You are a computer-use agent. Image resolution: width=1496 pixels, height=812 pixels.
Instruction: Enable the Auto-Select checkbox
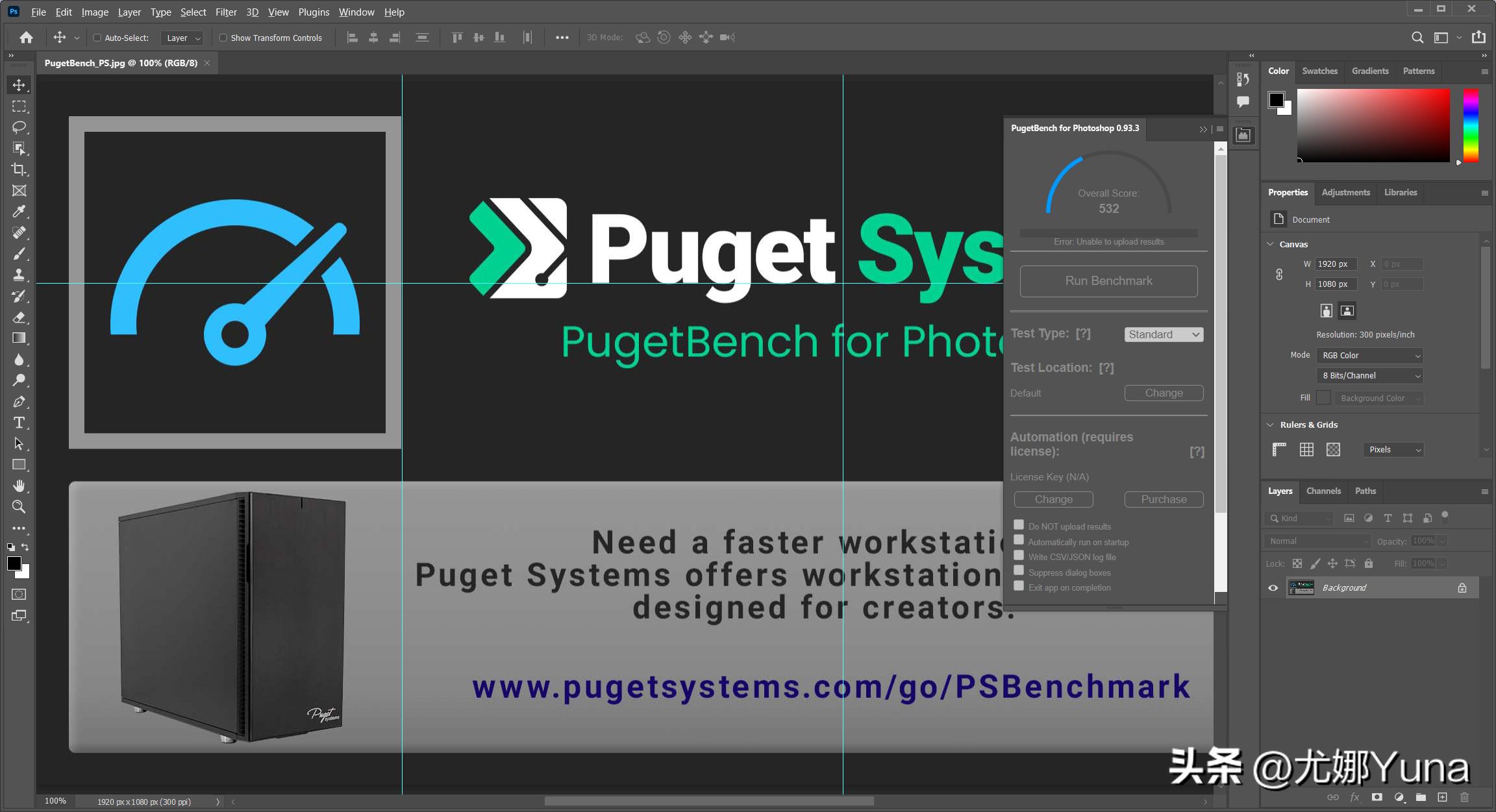pos(97,38)
